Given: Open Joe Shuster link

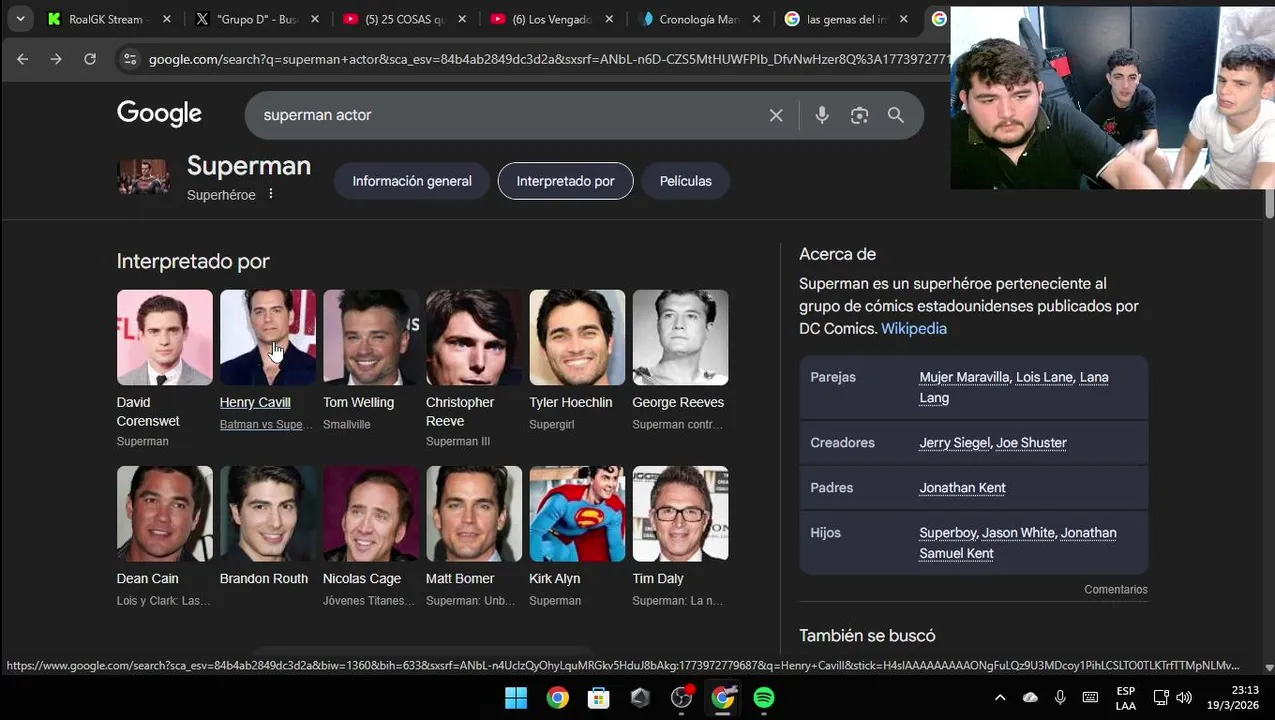Looking at the screenshot, I should coord(1031,442).
